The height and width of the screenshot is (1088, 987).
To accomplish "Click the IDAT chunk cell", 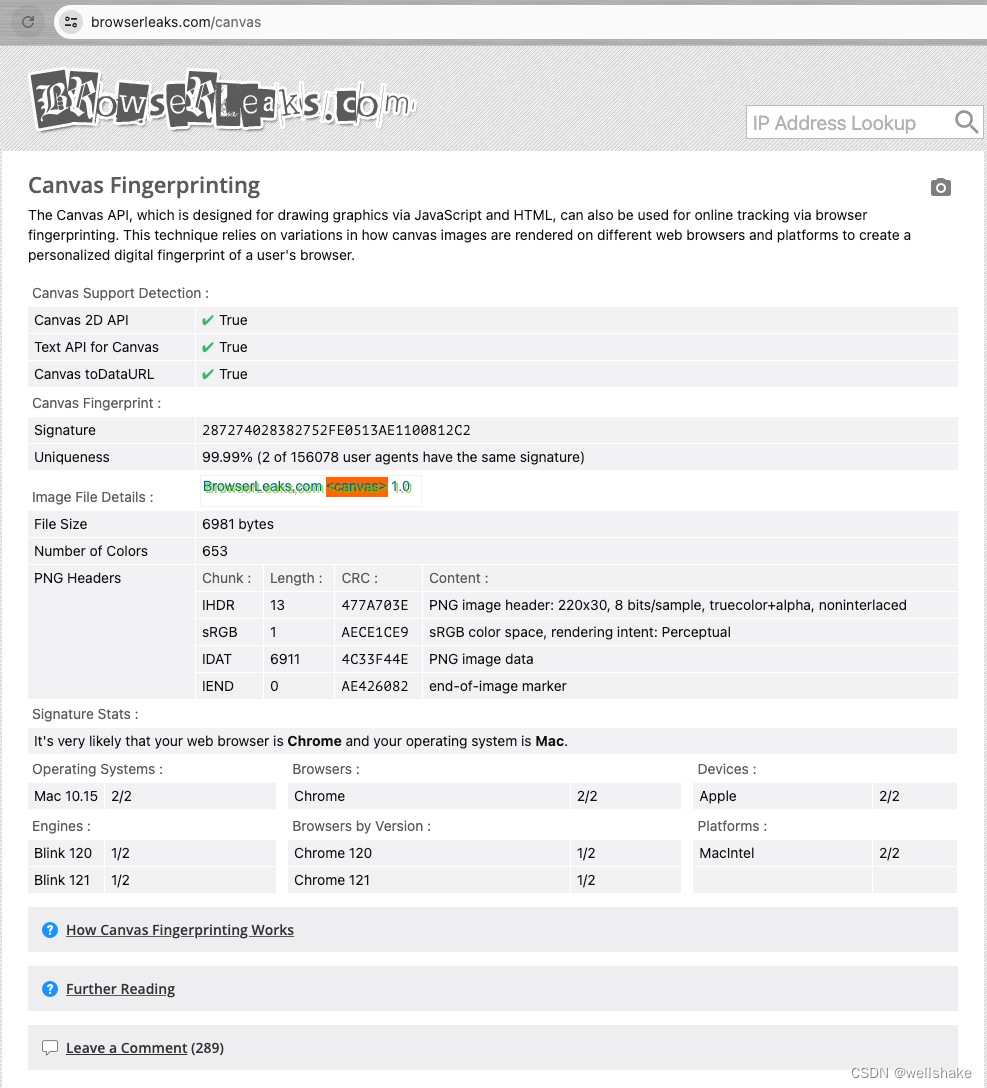I will point(229,659).
